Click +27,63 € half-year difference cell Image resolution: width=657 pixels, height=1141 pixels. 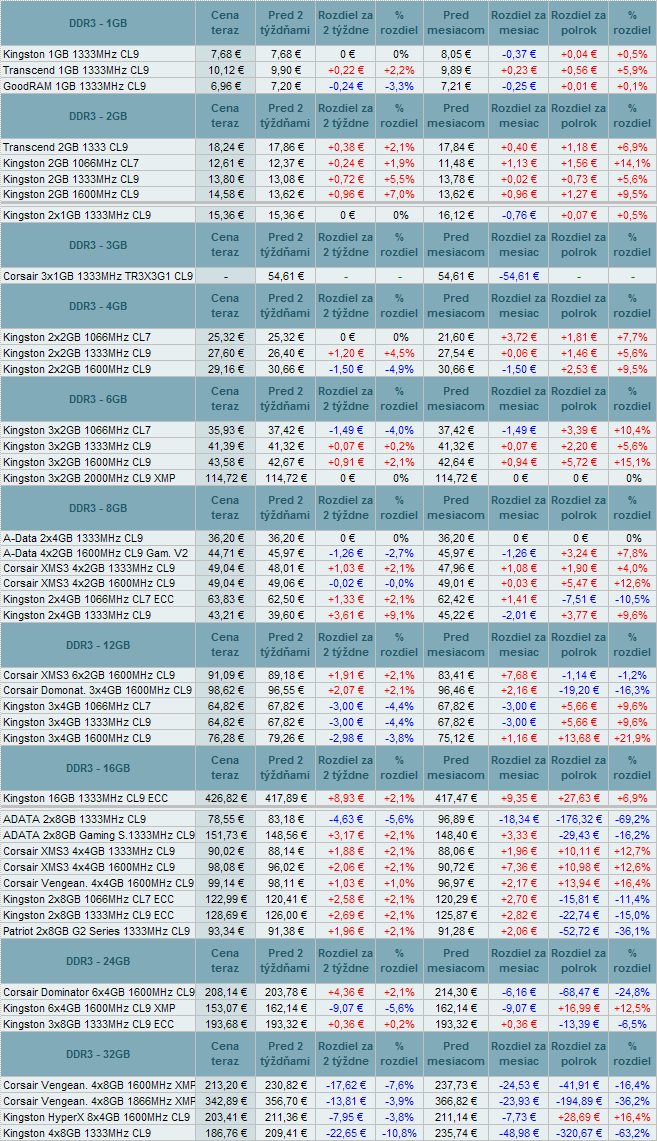(578, 798)
